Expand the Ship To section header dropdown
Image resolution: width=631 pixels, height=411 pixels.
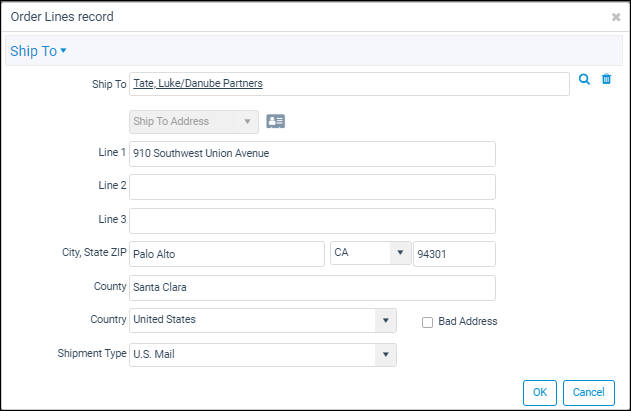coord(38,51)
